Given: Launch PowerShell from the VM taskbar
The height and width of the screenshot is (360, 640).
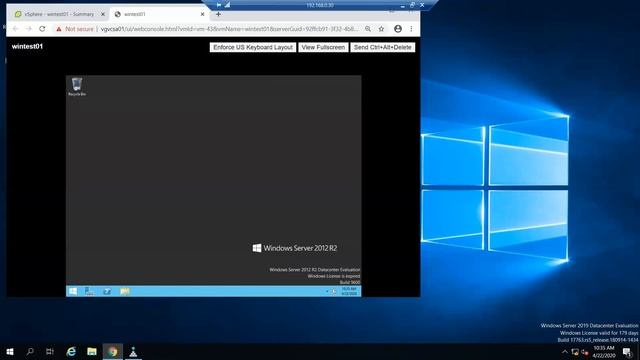Looking at the screenshot, I should 107,291.
